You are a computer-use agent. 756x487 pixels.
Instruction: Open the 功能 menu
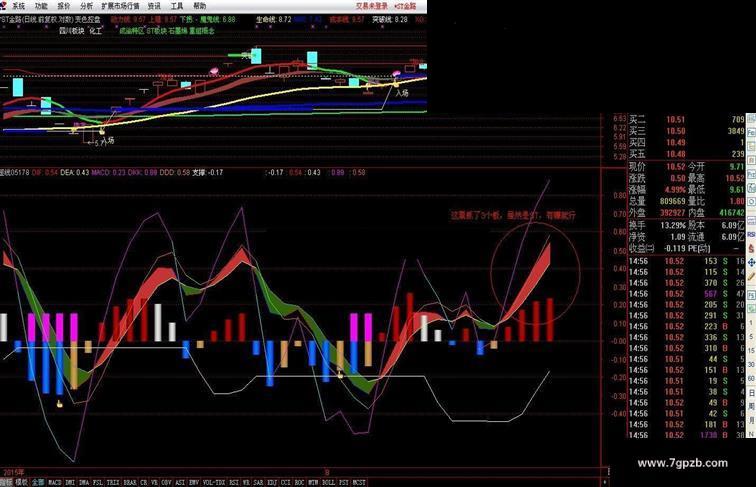pos(41,6)
